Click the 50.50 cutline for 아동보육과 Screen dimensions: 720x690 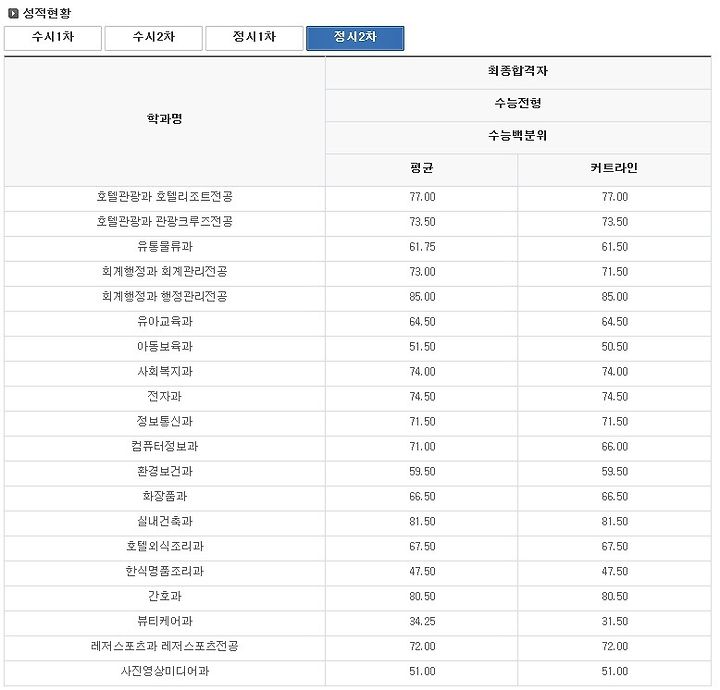pyautogui.click(x=614, y=347)
